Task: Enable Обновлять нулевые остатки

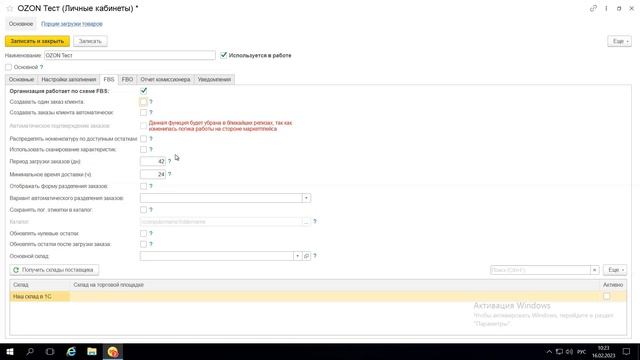Action: [x=143, y=233]
